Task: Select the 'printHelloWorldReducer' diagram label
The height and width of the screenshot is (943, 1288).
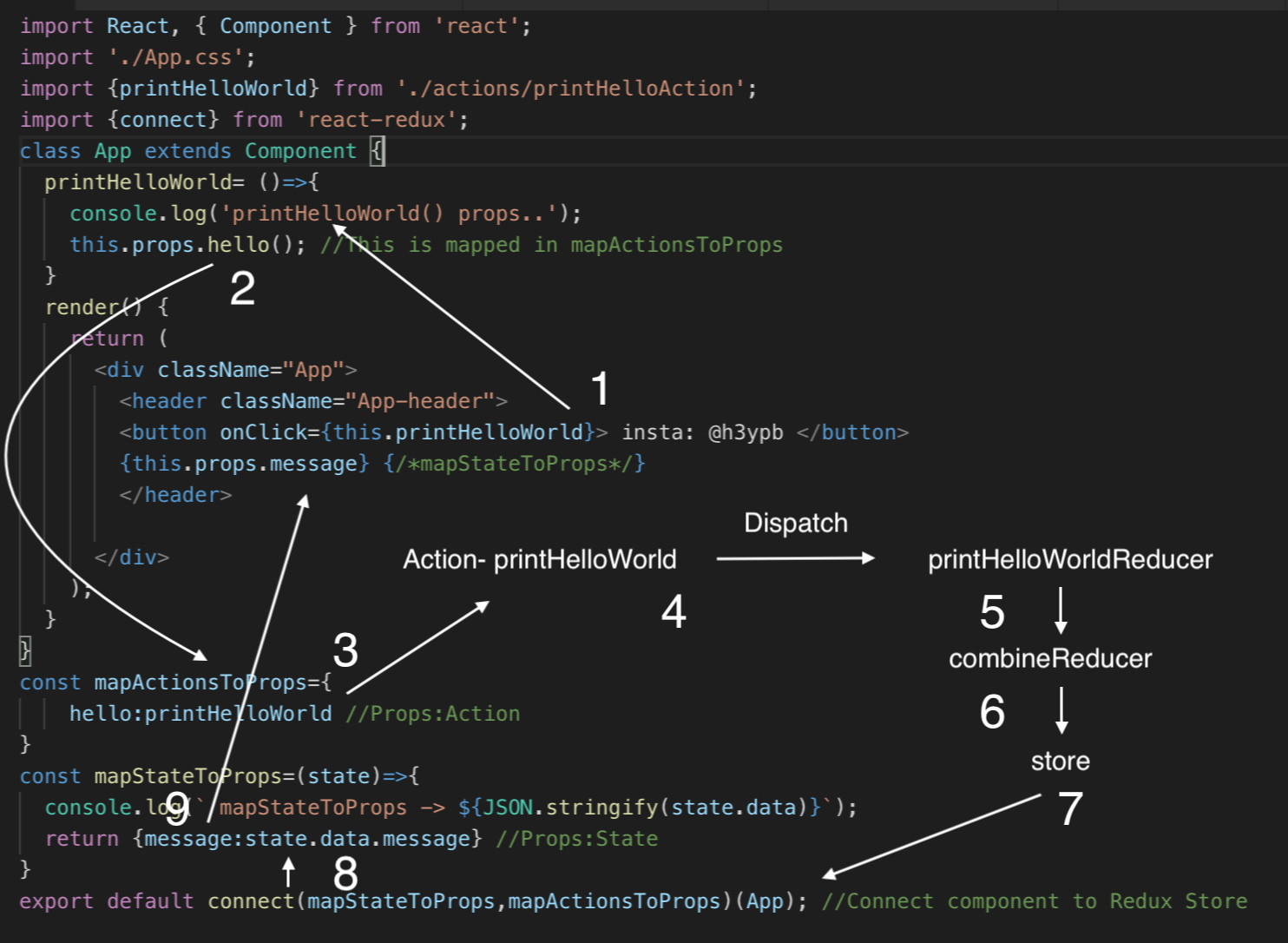Action: pyautogui.click(x=1069, y=559)
